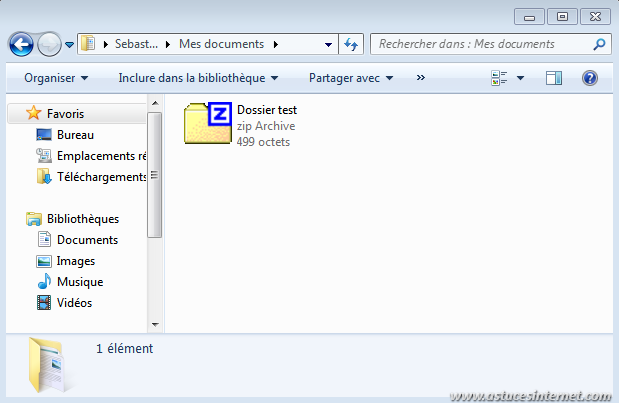Click the folder thumbnail in details pane
The height and width of the screenshot is (403, 619).
tap(48, 365)
